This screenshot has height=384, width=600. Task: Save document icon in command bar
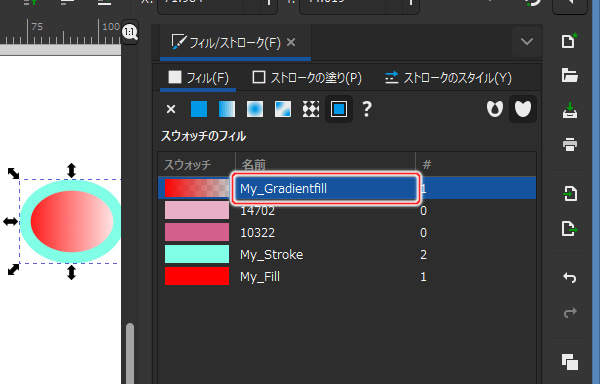[569, 110]
